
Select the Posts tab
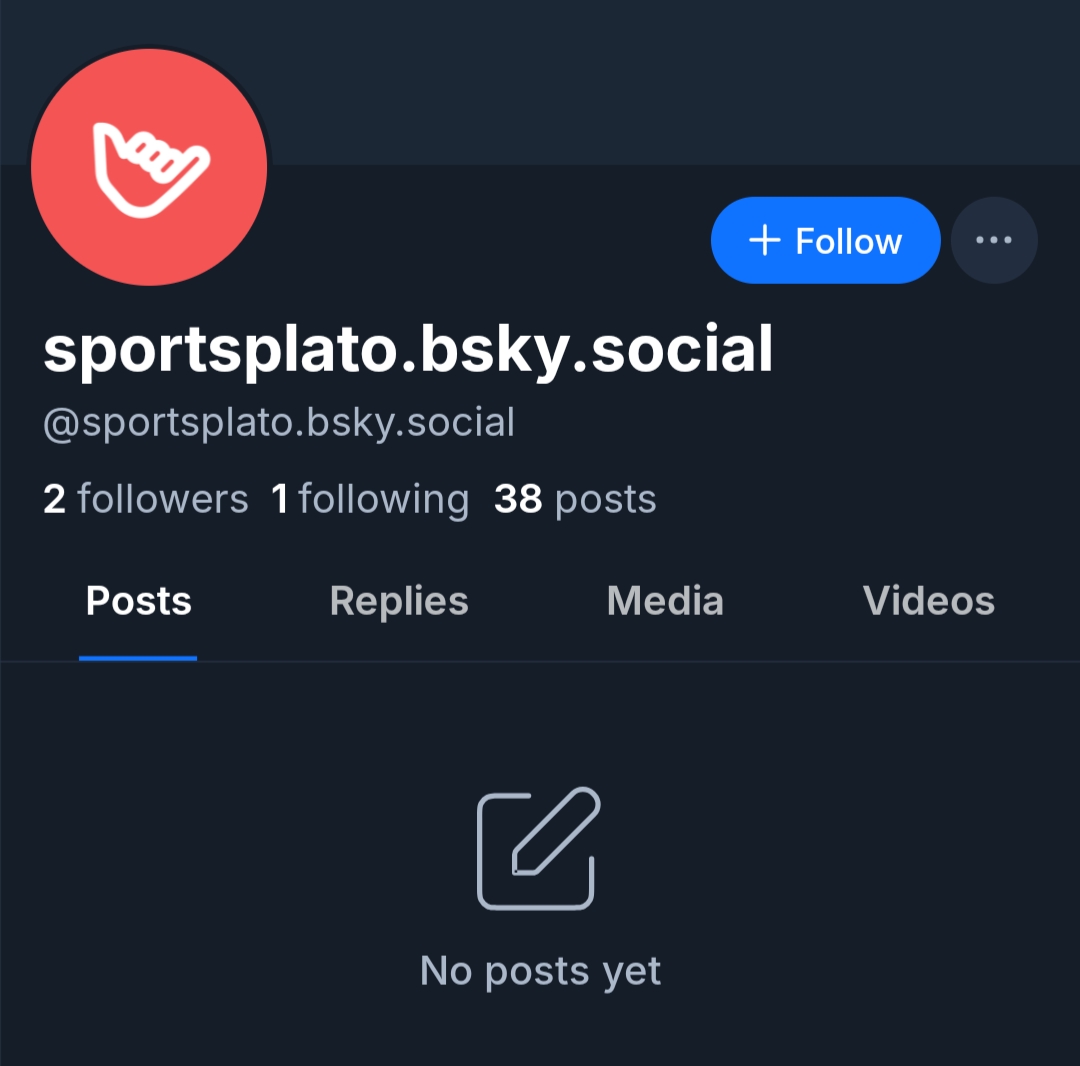(x=138, y=601)
